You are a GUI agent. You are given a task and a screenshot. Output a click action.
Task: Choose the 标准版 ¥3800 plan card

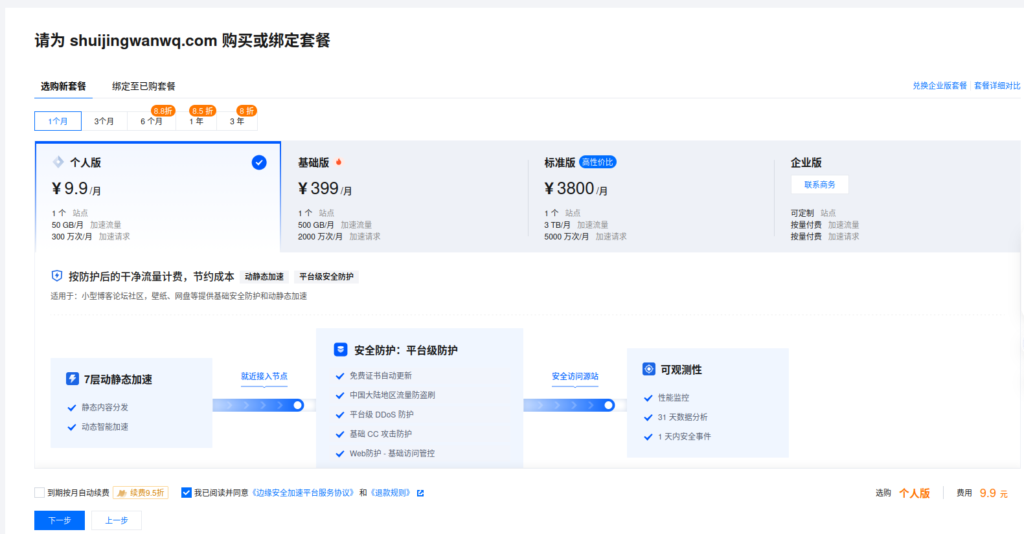650,197
